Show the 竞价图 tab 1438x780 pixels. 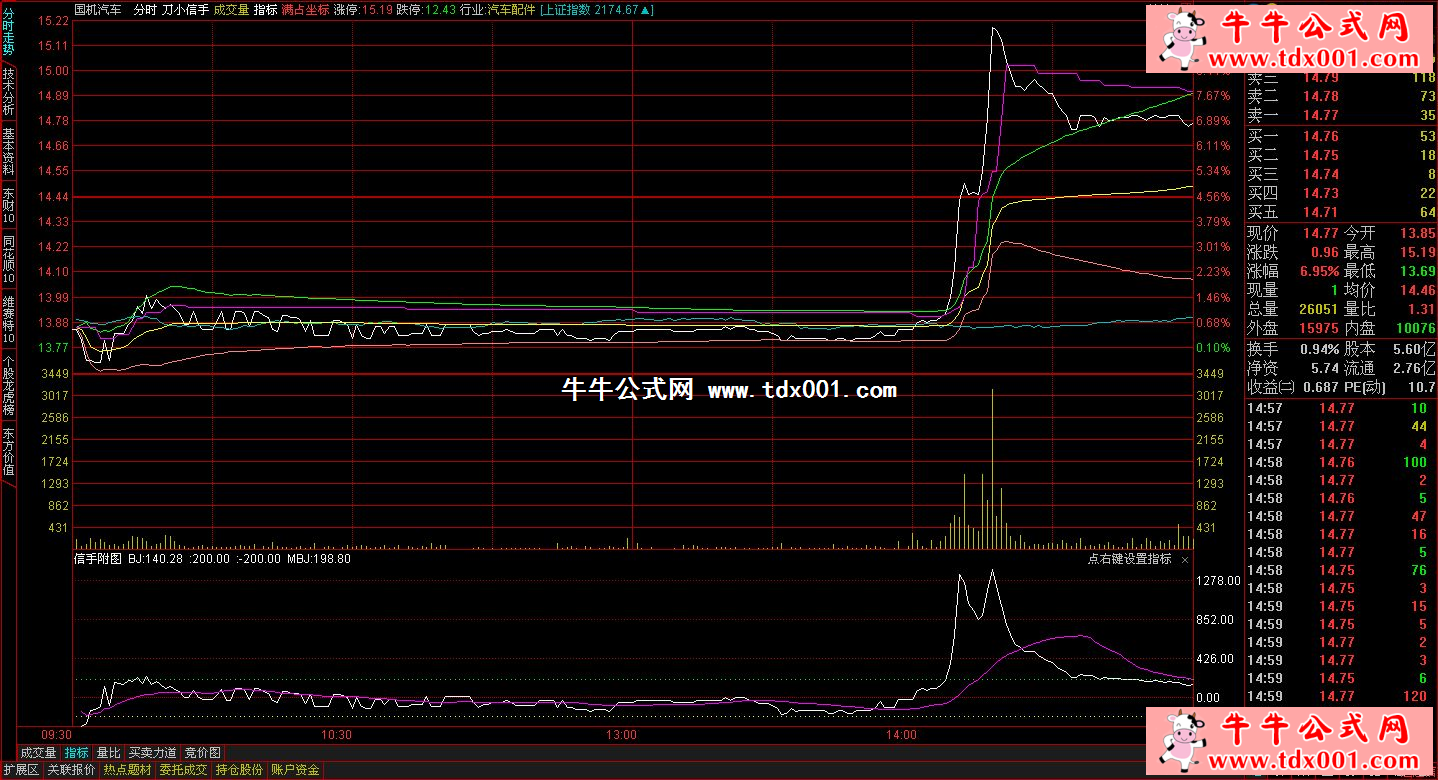(x=203, y=753)
